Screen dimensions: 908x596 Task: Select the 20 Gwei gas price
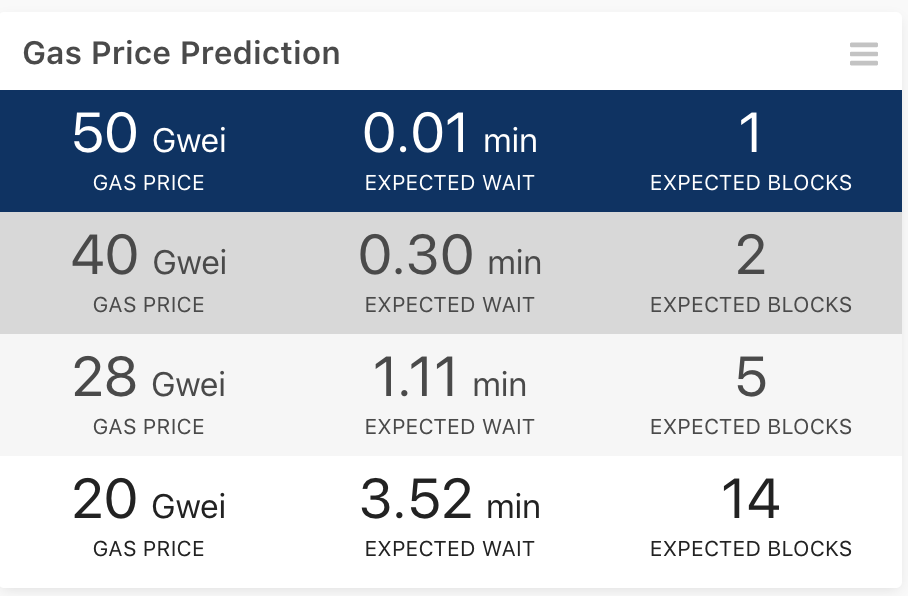[149, 499]
